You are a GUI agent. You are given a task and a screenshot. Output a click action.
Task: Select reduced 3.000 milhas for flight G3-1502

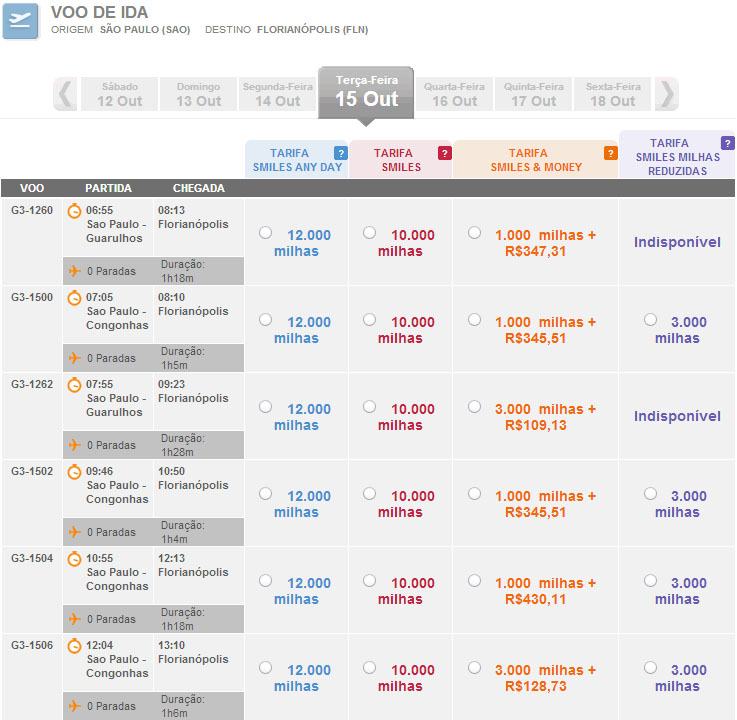(651, 494)
